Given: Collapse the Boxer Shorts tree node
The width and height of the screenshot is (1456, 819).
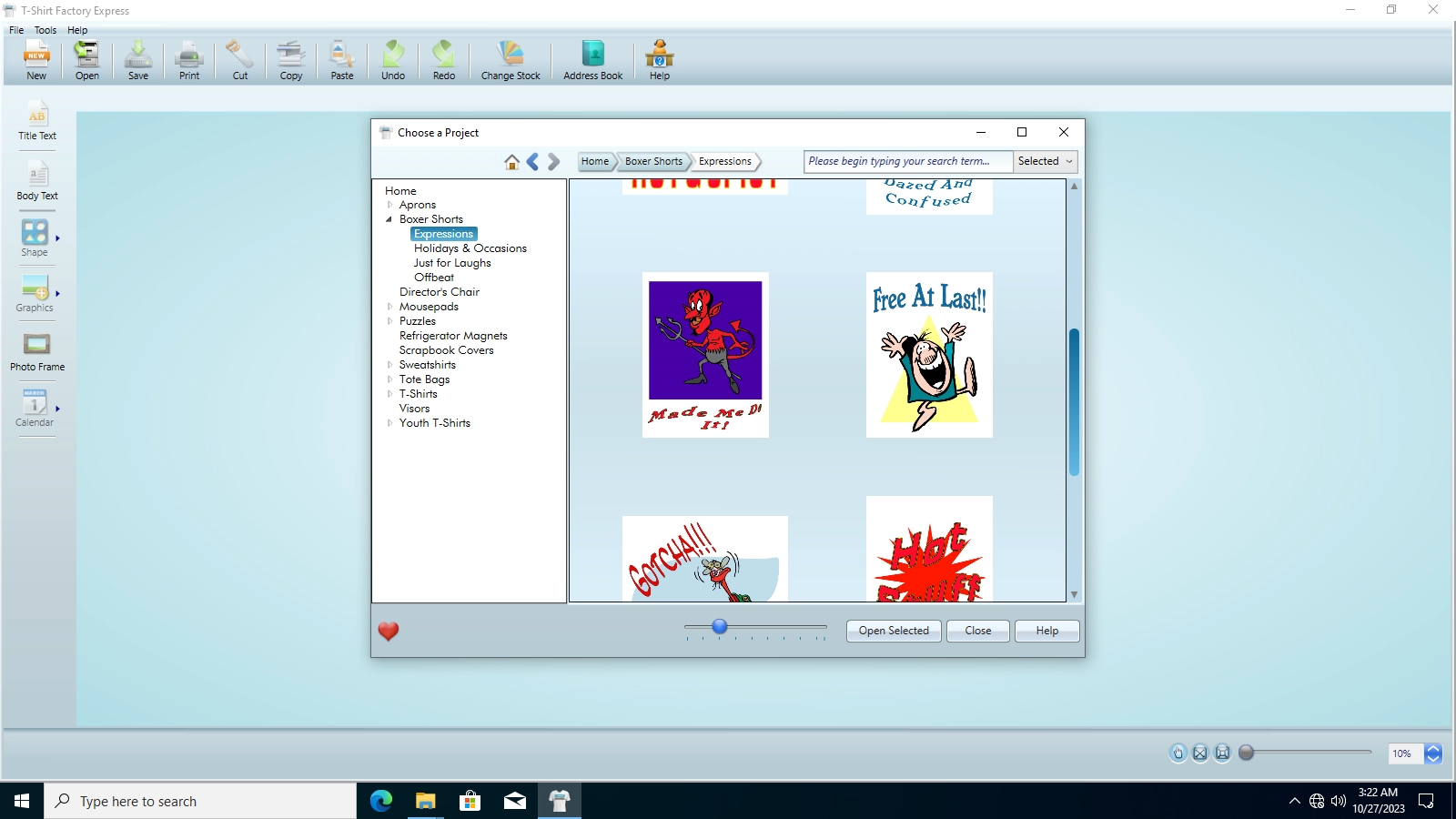Looking at the screenshot, I should (x=389, y=219).
